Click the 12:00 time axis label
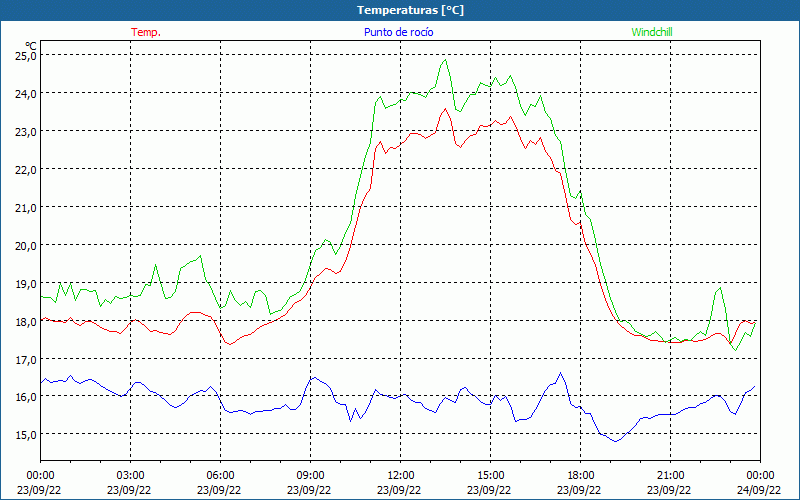This screenshot has height=500, width=800. coord(401,476)
